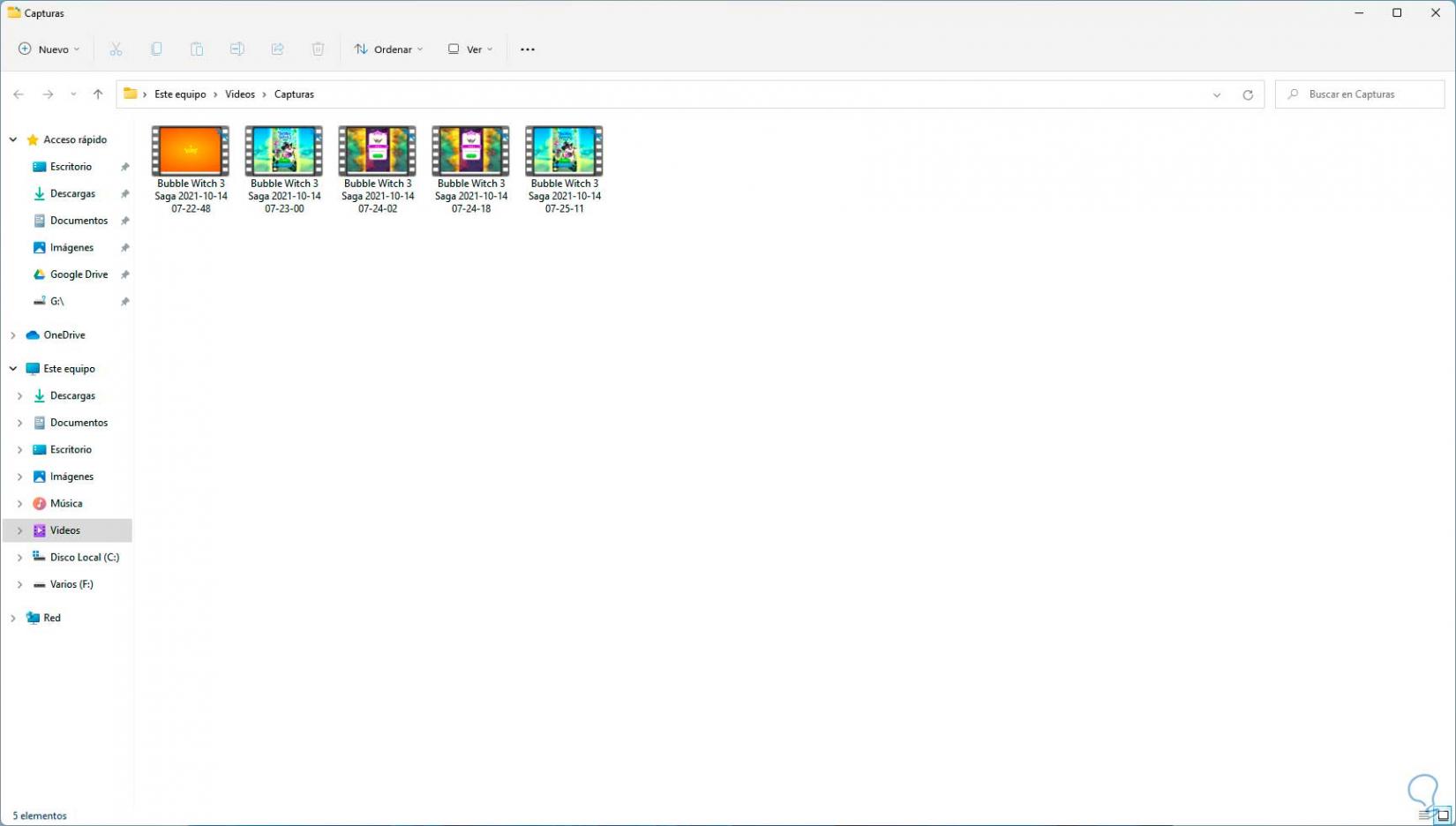Select Descargas under Este equipo

[x=72, y=396]
